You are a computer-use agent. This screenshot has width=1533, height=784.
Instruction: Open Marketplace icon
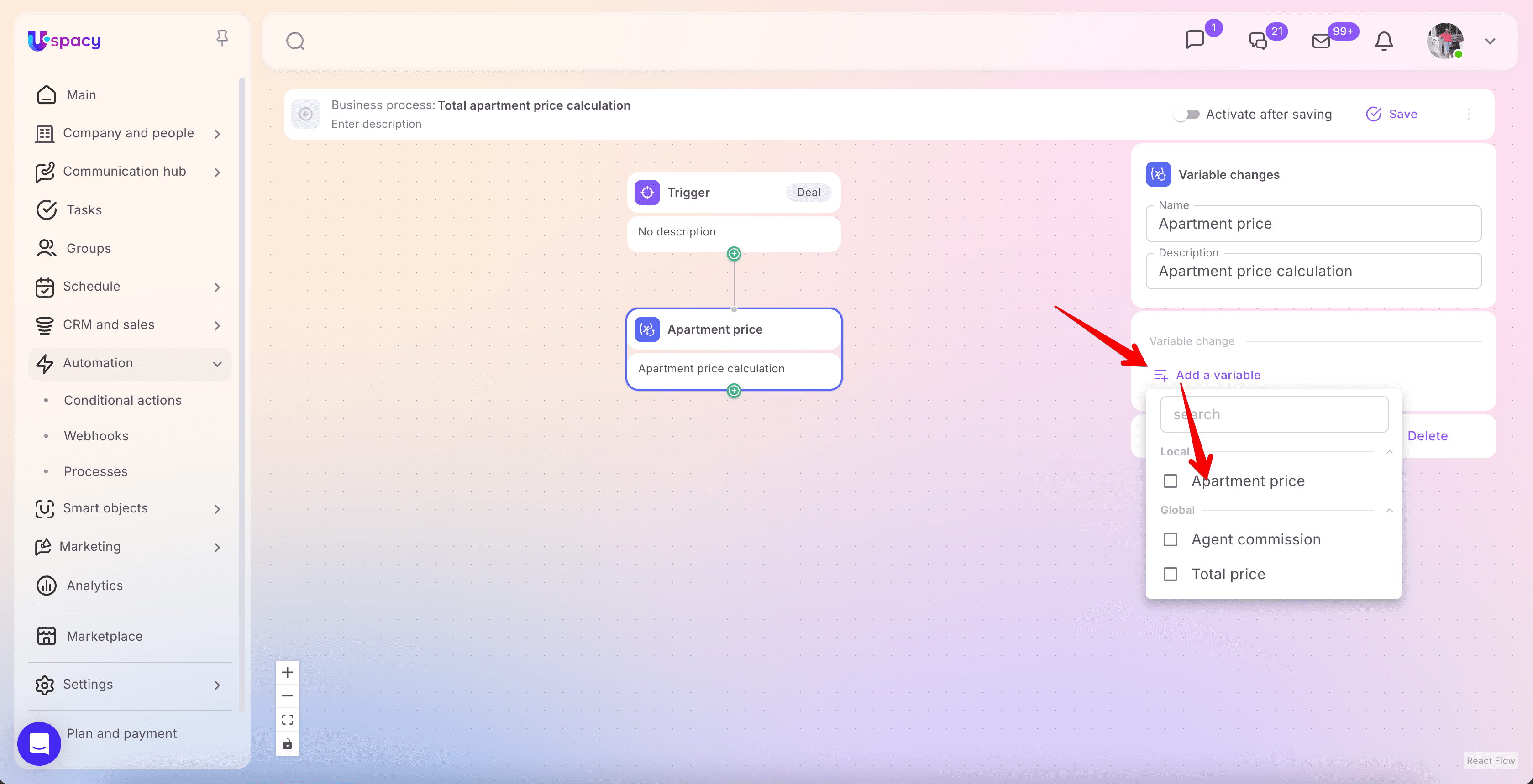[x=47, y=636]
